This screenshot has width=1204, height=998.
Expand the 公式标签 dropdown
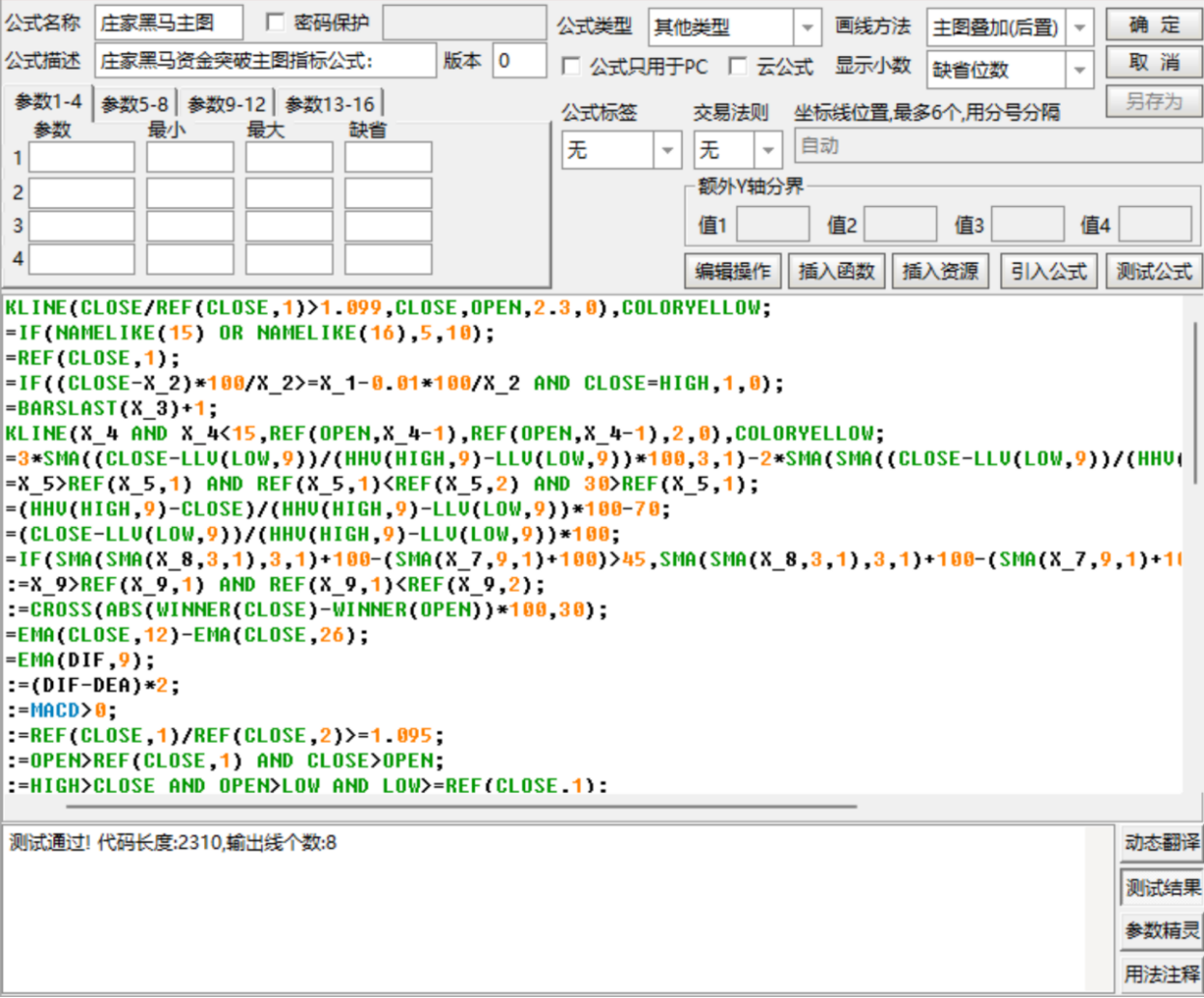pos(667,150)
